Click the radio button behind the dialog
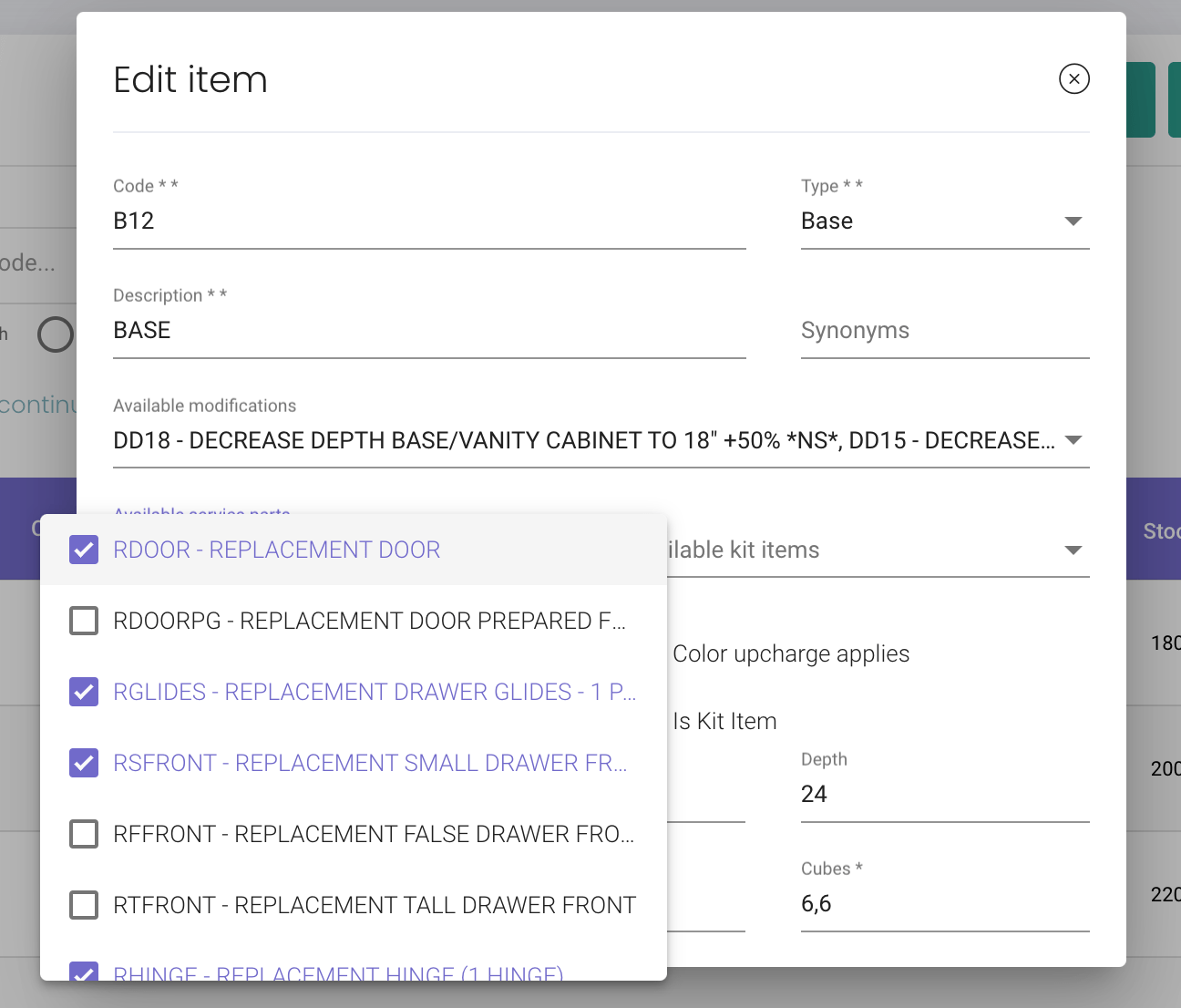The width and height of the screenshot is (1181, 1008). tap(56, 334)
